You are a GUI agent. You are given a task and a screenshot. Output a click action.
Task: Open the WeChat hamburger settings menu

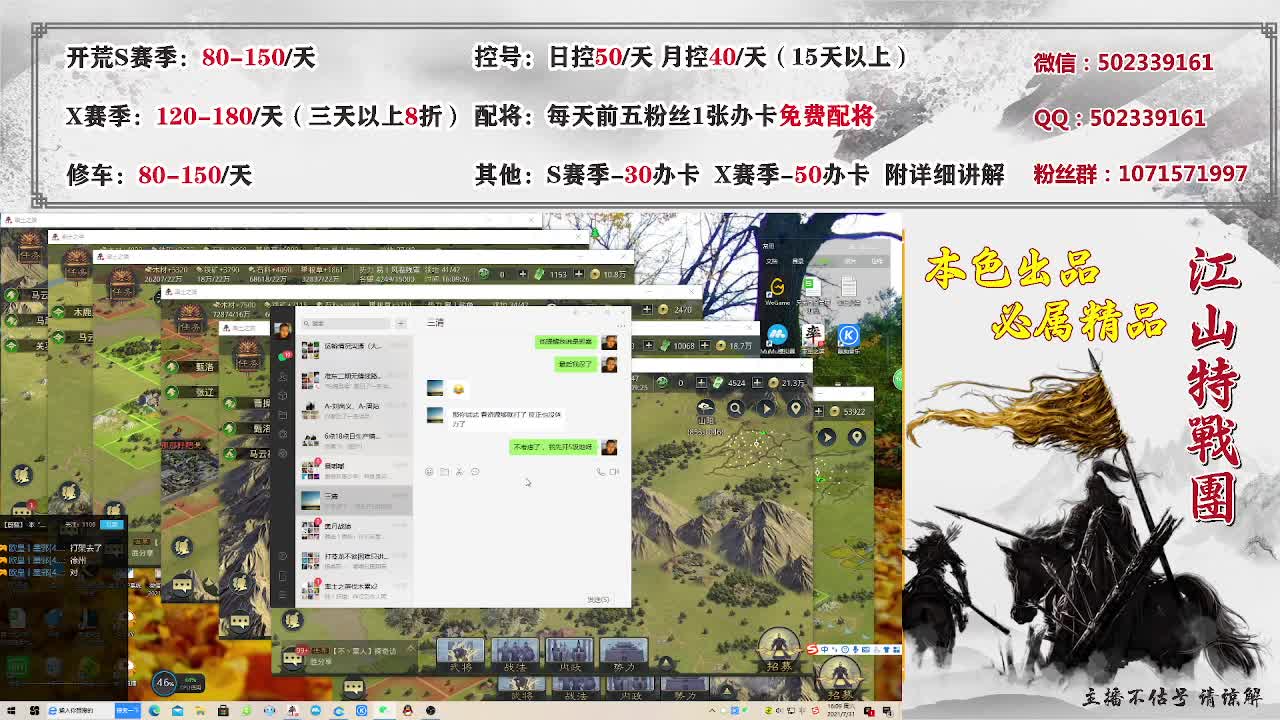283,595
